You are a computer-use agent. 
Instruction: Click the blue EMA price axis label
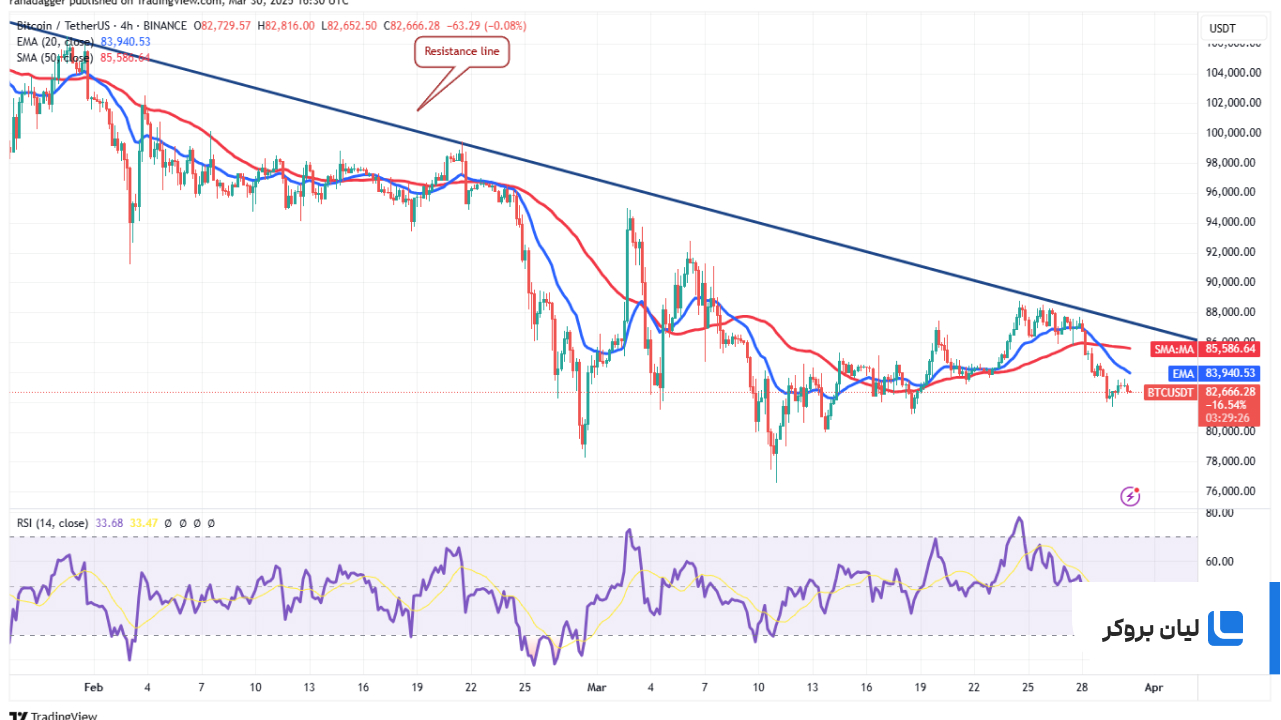[x=1182, y=373]
